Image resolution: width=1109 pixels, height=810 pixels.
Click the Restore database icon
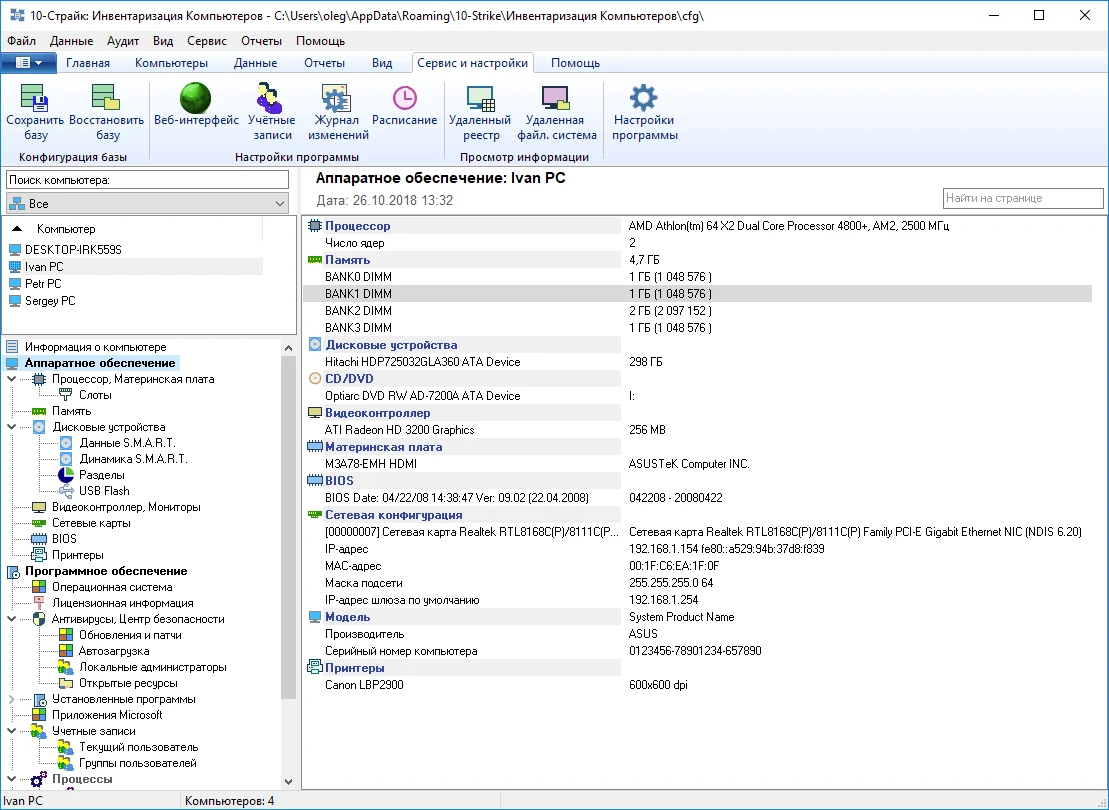106,97
